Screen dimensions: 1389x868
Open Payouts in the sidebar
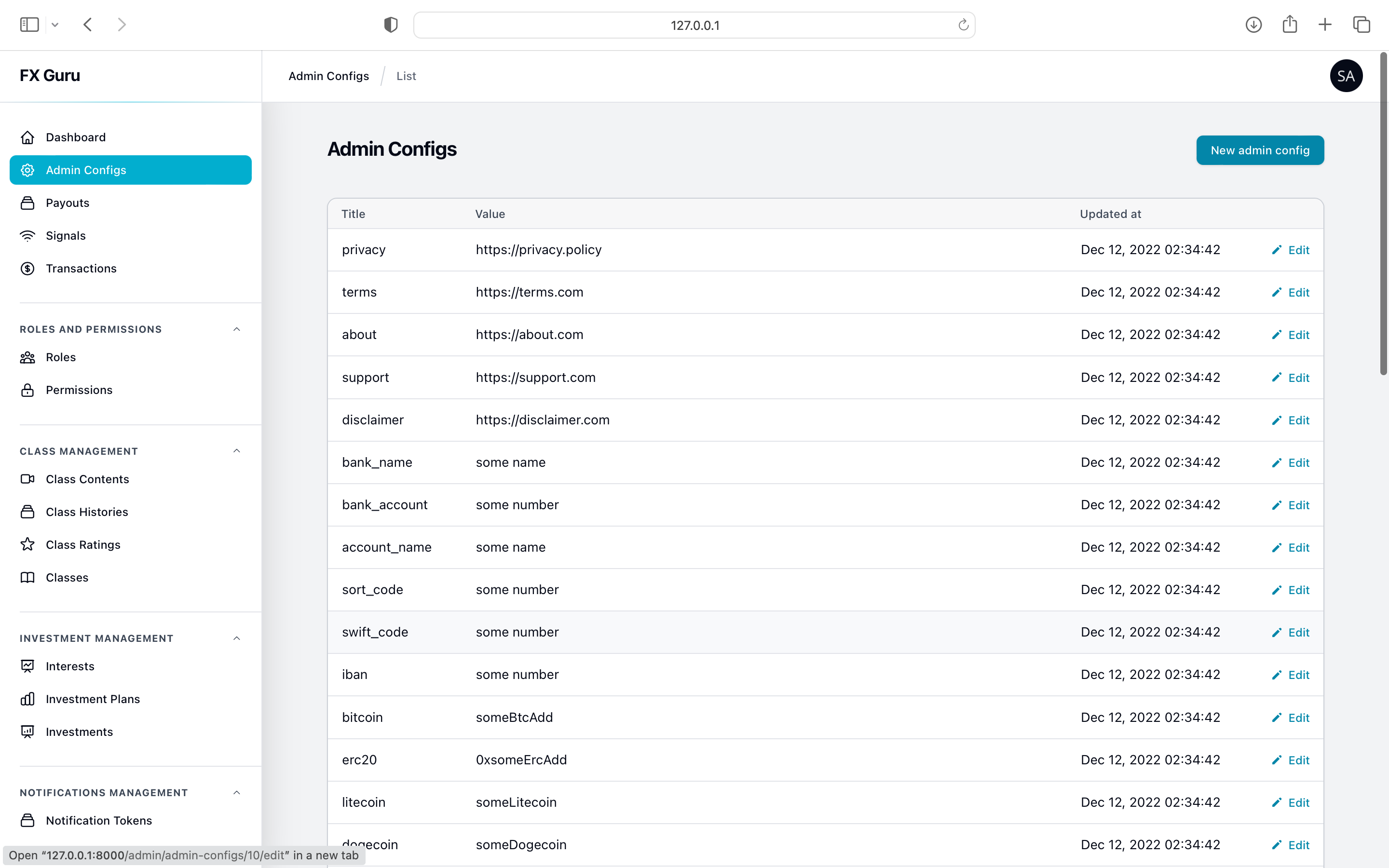coord(68,203)
